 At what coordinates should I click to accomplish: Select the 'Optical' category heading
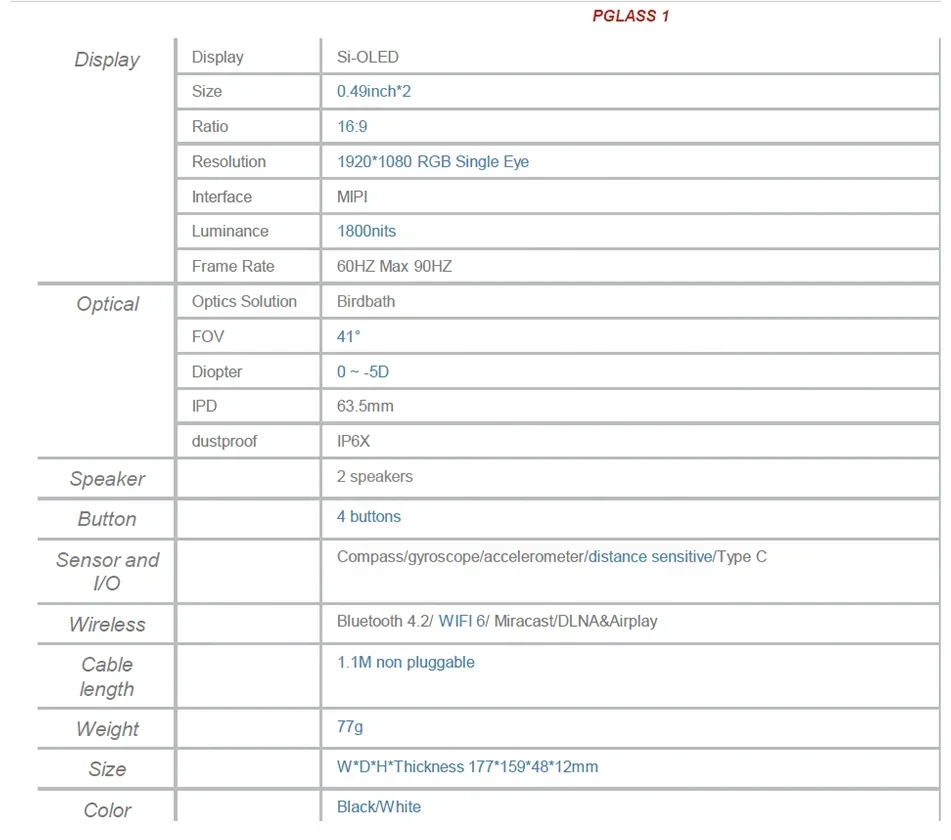[x=107, y=304]
